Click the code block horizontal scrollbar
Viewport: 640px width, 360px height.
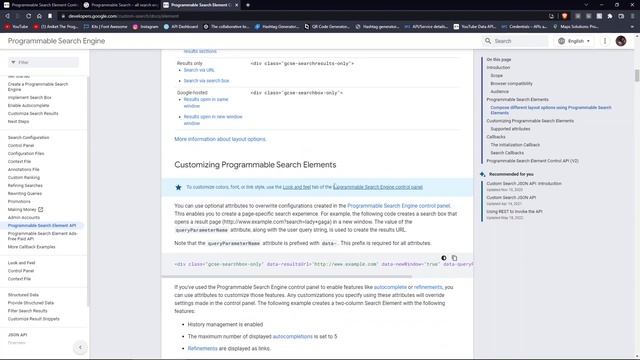pyautogui.click(x=287, y=276)
